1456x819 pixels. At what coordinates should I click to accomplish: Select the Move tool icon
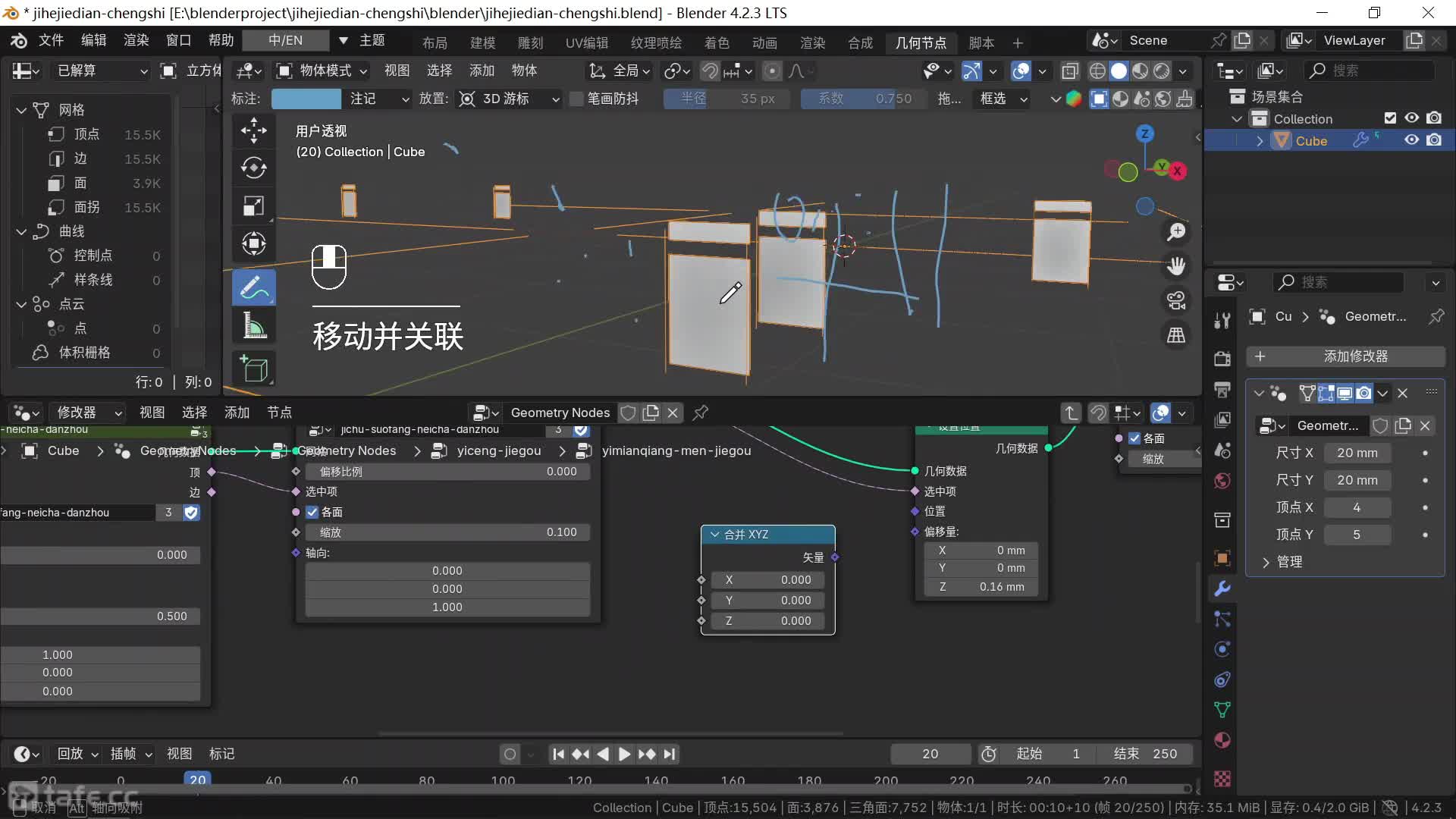pos(253,130)
